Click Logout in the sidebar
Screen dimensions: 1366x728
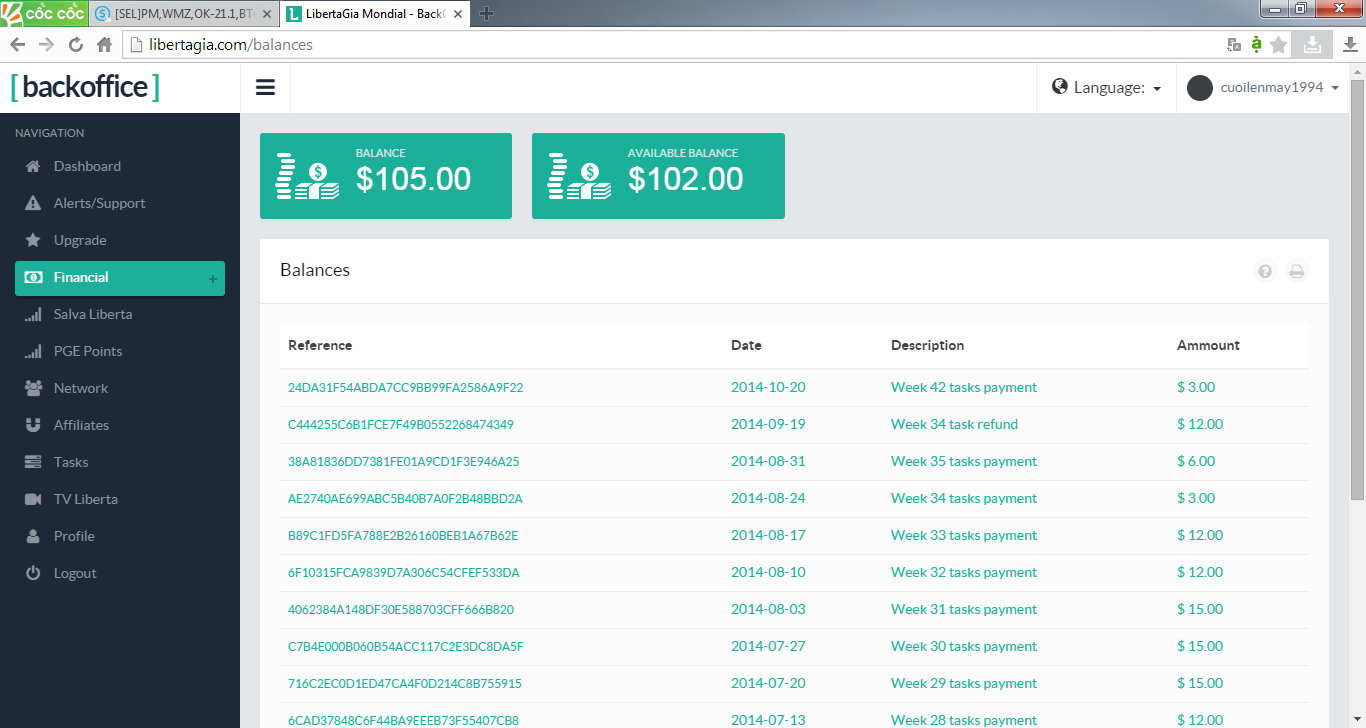pyautogui.click(x=75, y=573)
